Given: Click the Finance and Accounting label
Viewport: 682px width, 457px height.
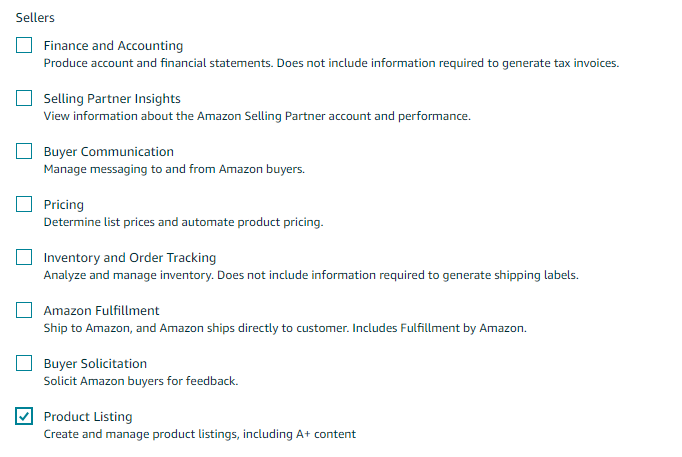Looking at the screenshot, I should tap(113, 46).
